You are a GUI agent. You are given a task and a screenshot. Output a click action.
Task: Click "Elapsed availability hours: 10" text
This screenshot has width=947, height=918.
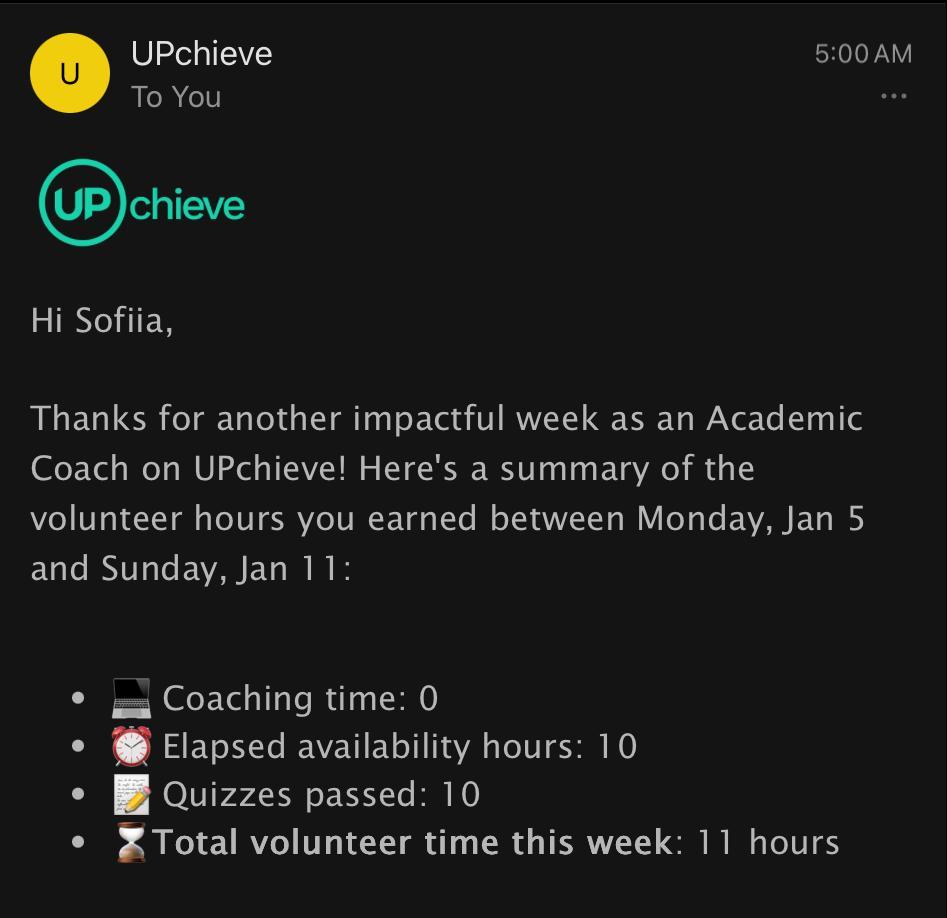(x=399, y=746)
